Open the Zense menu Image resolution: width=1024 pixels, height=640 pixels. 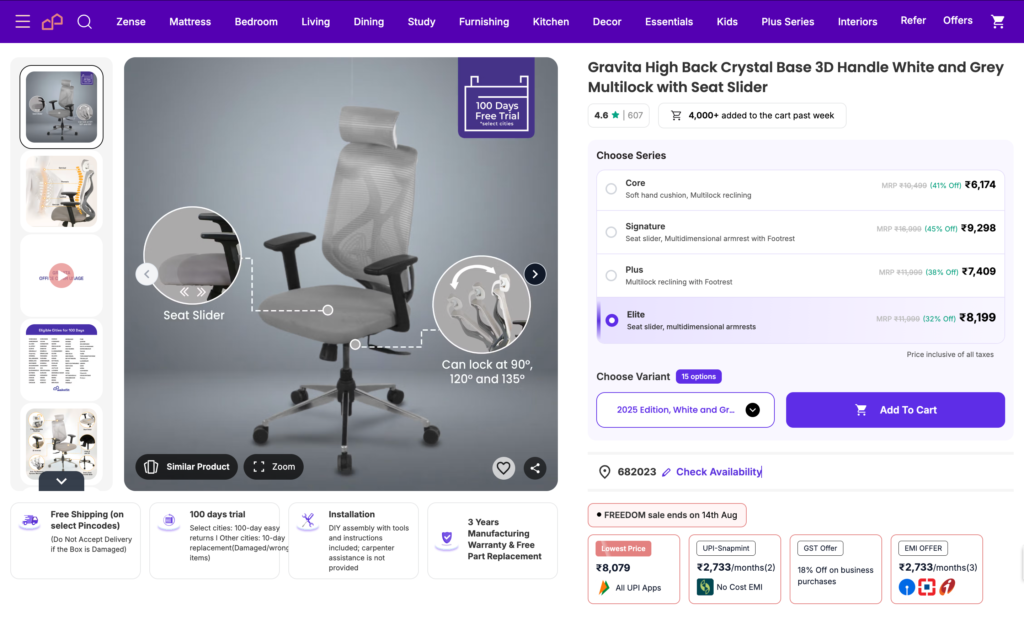point(131,22)
